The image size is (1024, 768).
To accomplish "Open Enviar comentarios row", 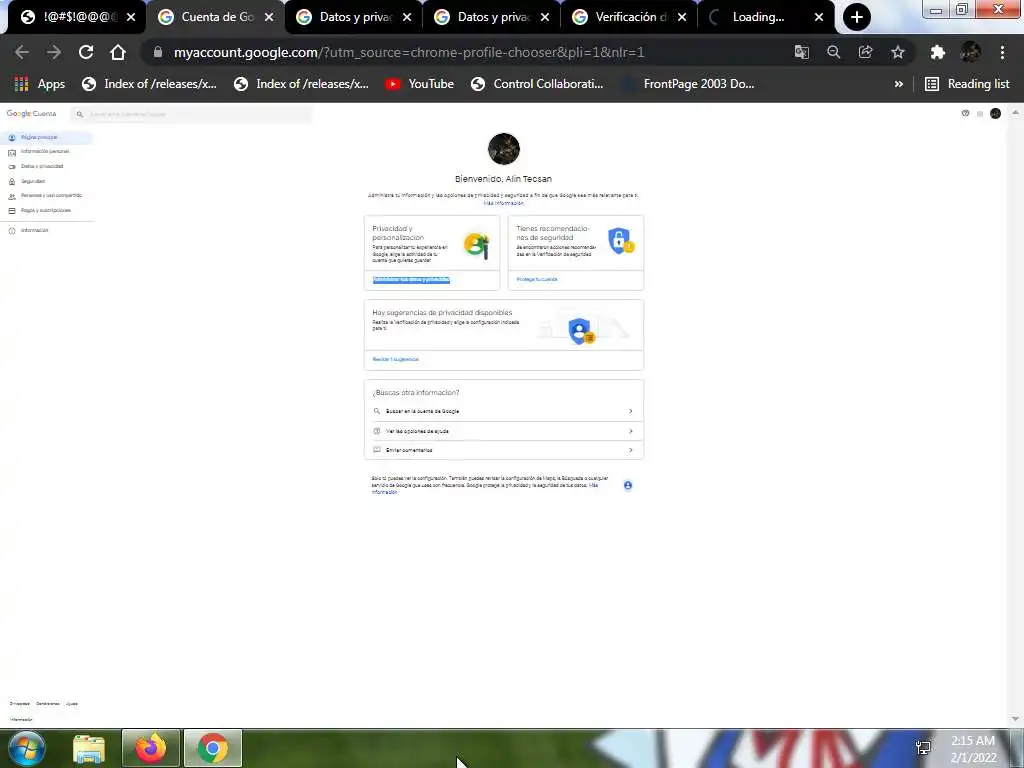I will [504, 450].
